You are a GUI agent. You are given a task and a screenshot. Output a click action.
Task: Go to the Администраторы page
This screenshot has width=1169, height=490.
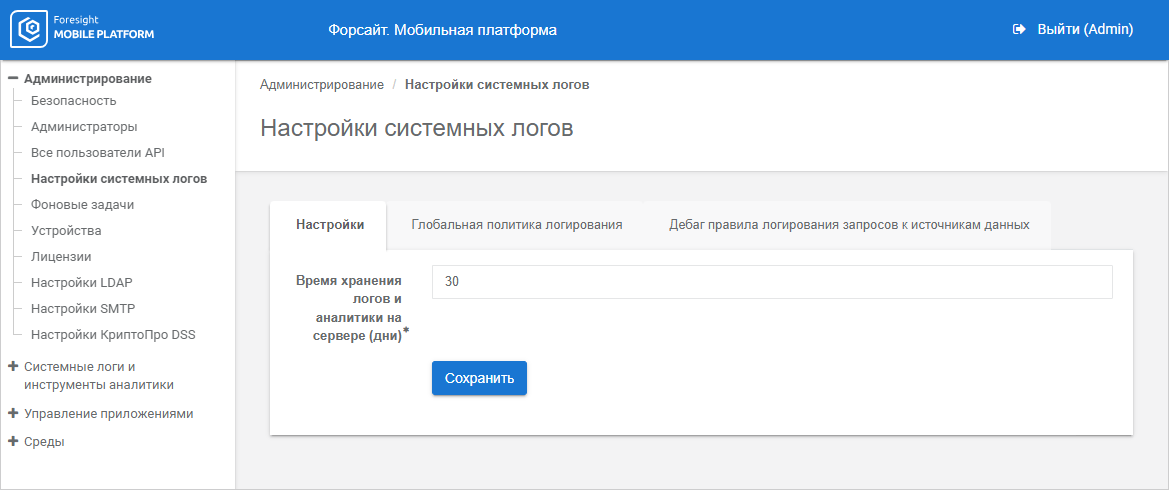tap(84, 127)
